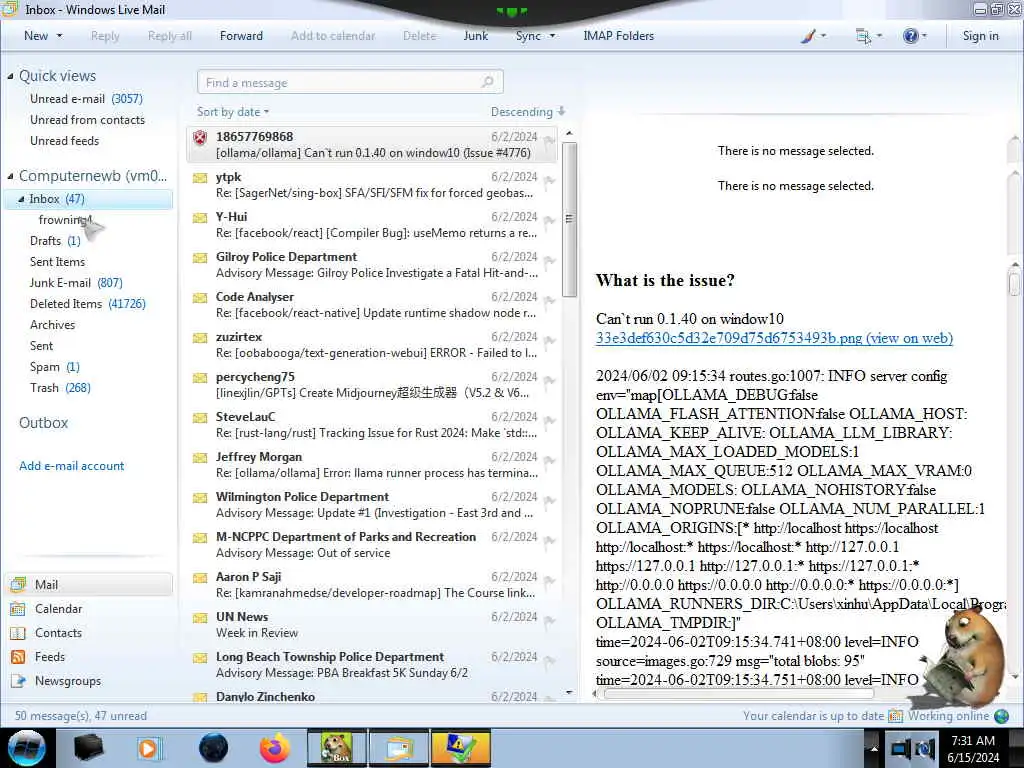Click the envelope icon beside Gilroy Police Department
The width and height of the screenshot is (1024, 768).
[x=200, y=258]
